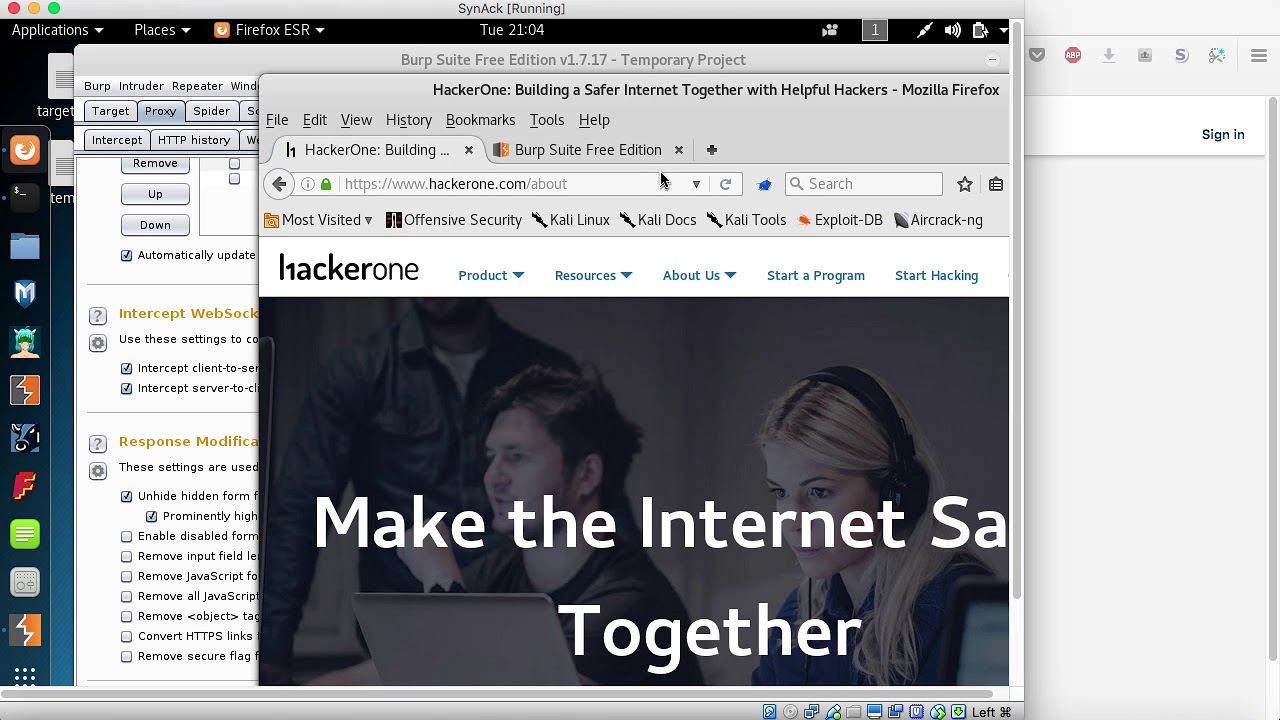Screen dimensions: 1280x720
Task: Click Sign in on the background page
Action: pos(1223,134)
